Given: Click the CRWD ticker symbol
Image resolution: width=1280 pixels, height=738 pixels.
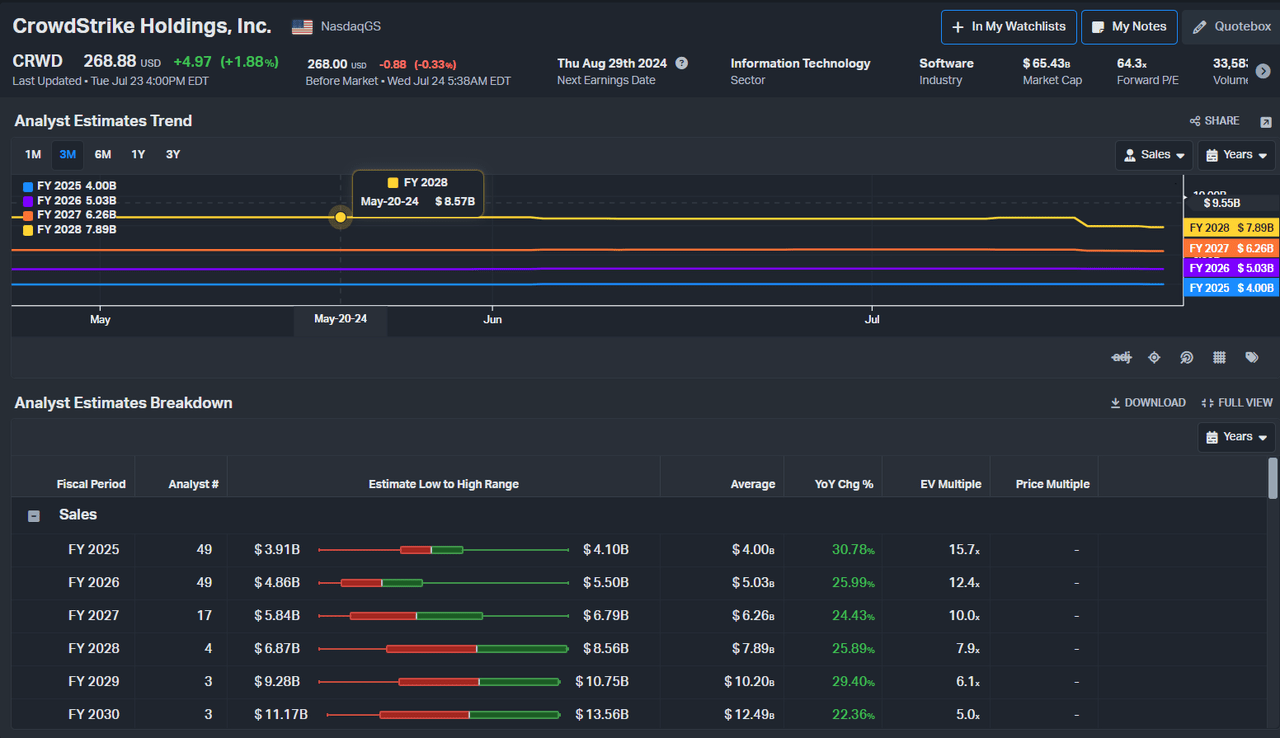Looking at the screenshot, I should pyautogui.click(x=38, y=62).
